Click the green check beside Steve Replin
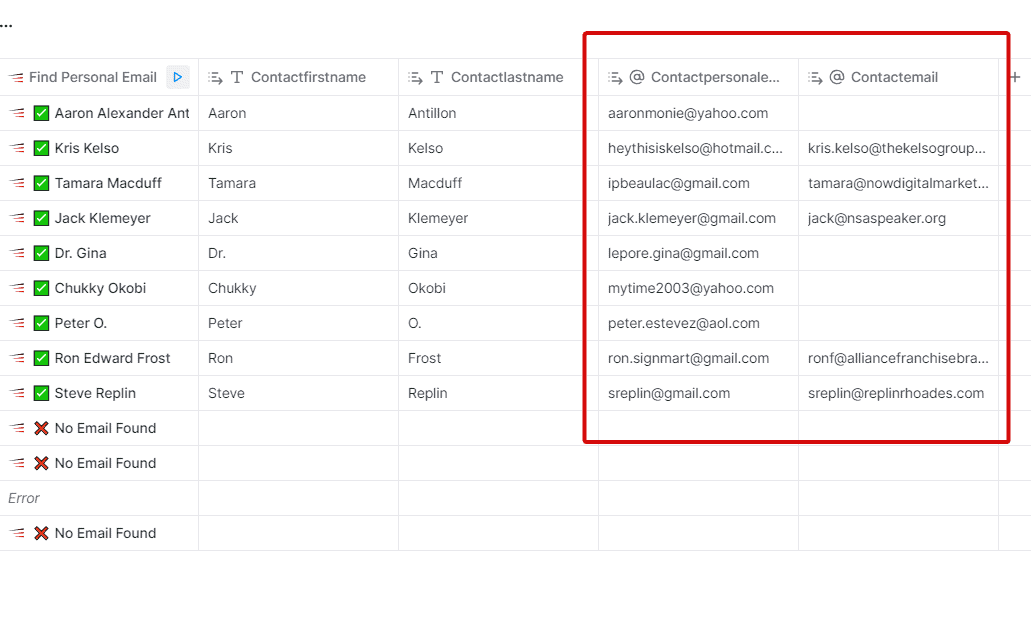This screenshot has height=630, width=1031. [x=41, y=393]
